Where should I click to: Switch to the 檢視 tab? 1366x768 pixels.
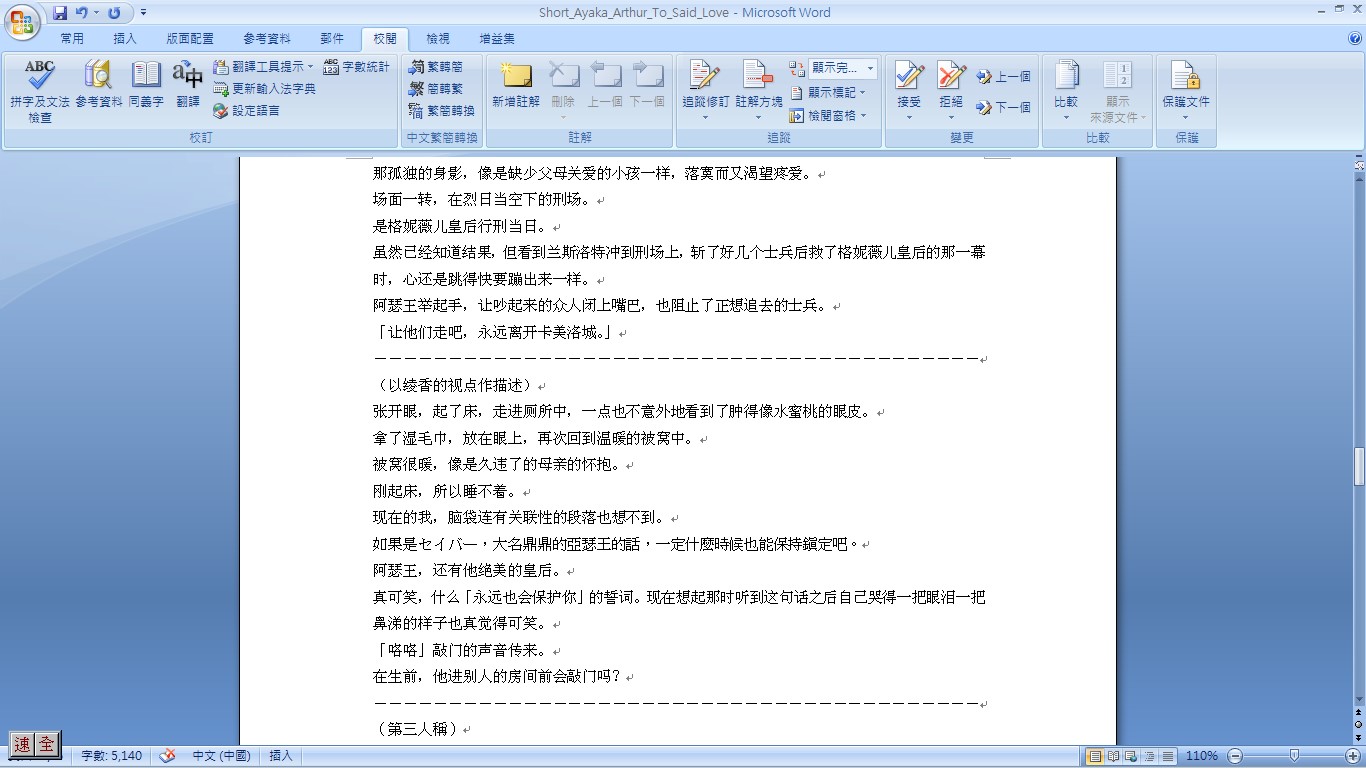tap(438, 39)
